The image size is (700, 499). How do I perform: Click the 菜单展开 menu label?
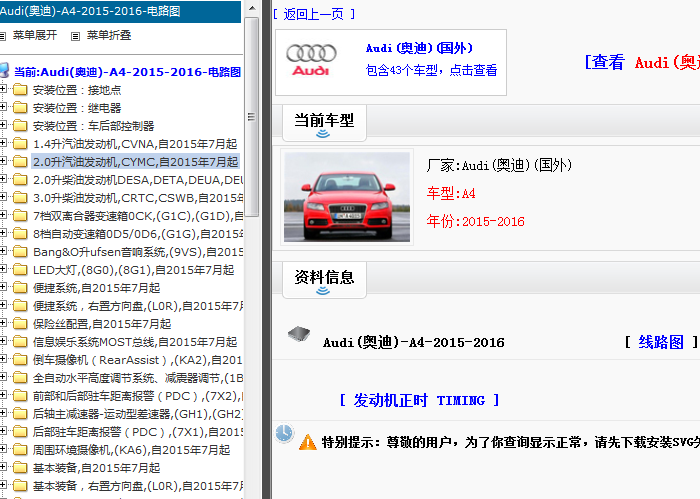click(x=35, y=35)
